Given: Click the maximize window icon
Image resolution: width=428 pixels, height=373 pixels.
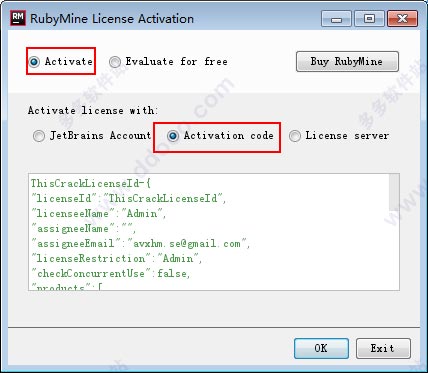Looking at the screenshot, I should click(x=369, y=19).
